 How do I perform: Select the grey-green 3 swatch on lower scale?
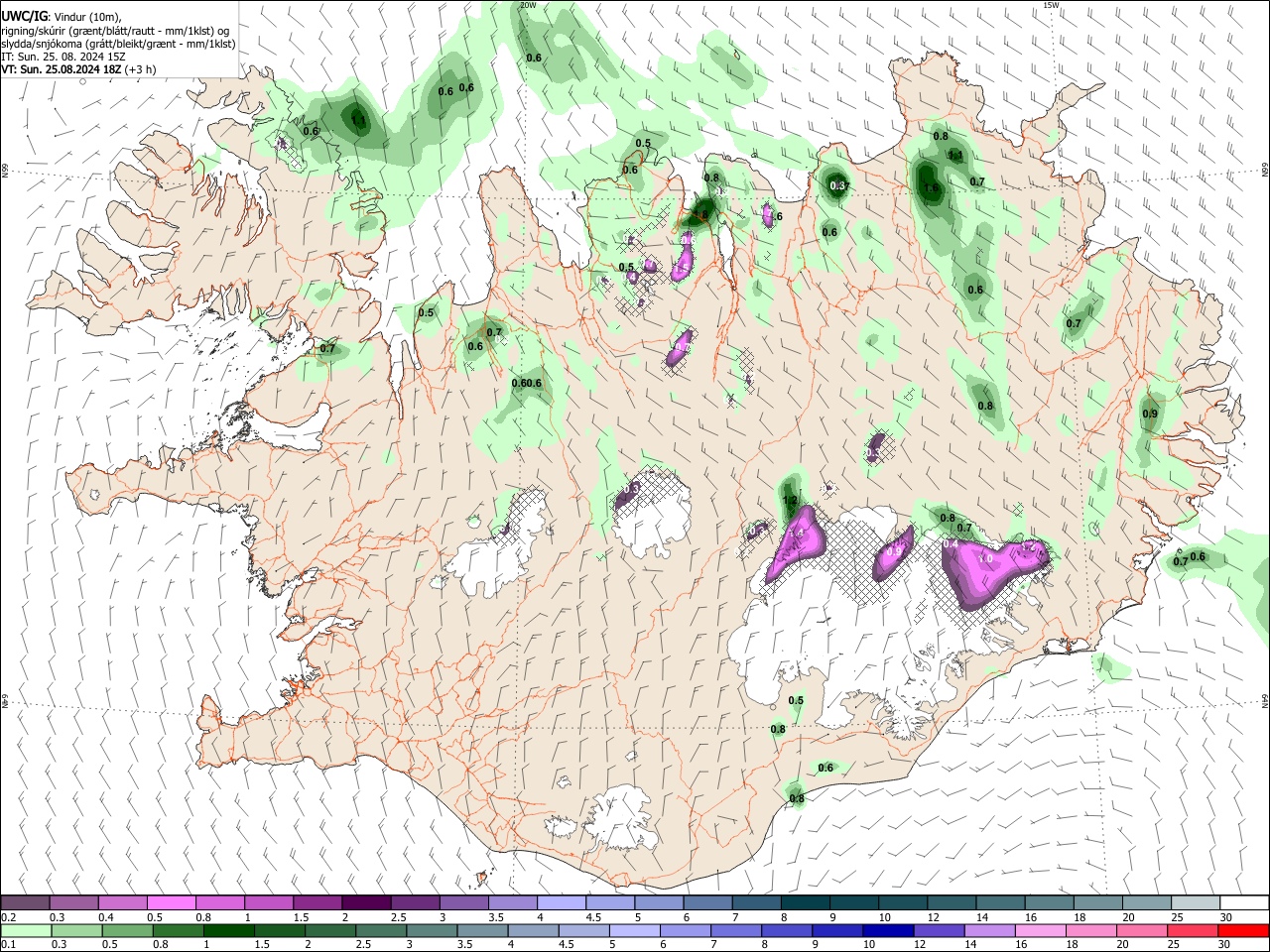pos(432,930)
